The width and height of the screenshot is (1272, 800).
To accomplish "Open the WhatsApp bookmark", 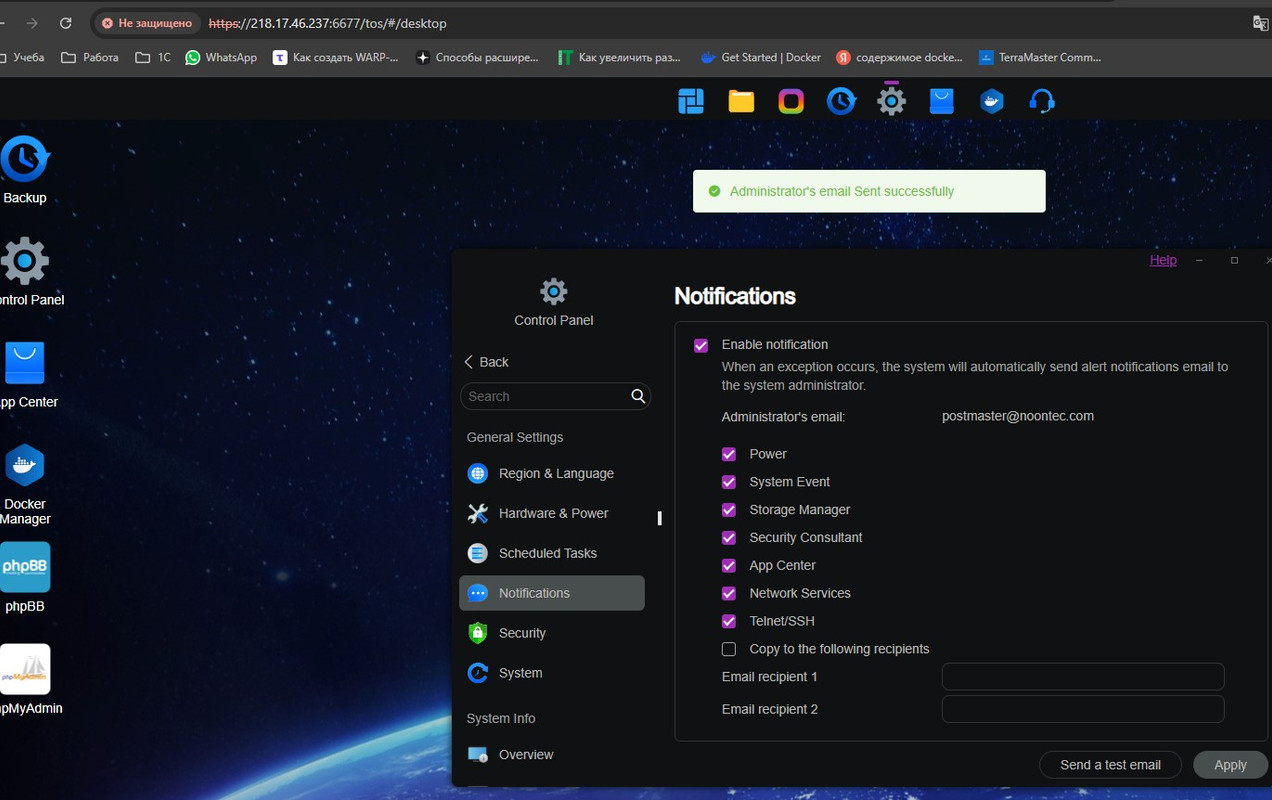I will 221,58.
